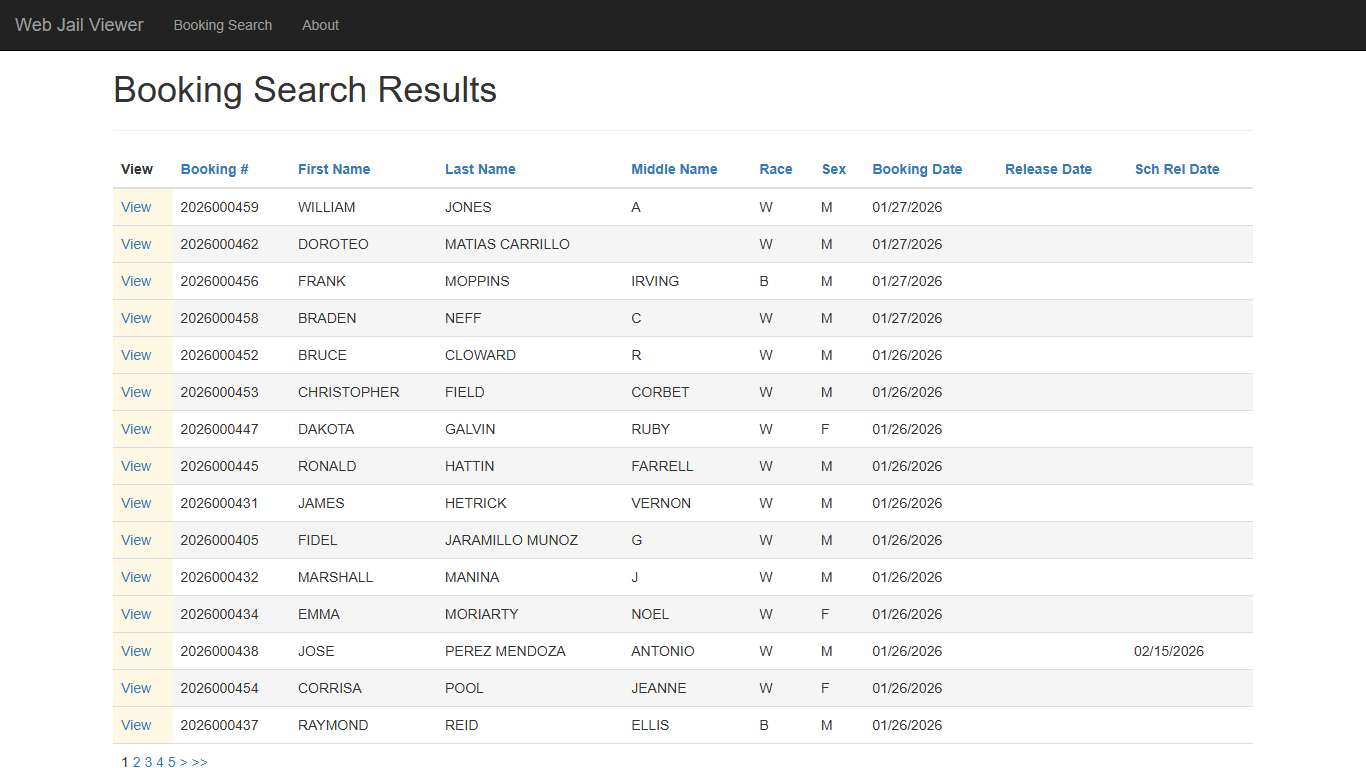Image resolution: width=1366 pixels, height=768 pixels.
Task: View booking record for WILLIAM JONES
Action: pyautogui.click(x=136, y=207)
